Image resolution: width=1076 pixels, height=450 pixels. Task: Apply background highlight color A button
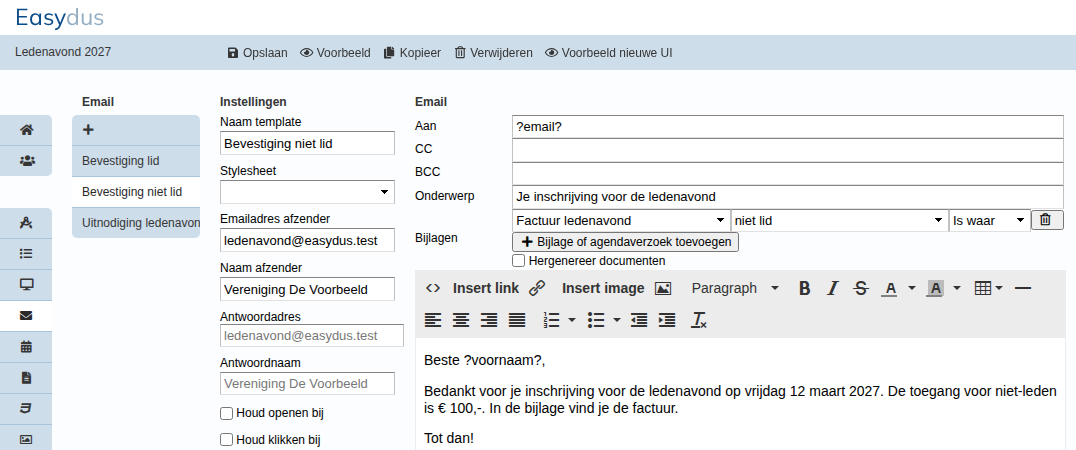click(935, 288)
